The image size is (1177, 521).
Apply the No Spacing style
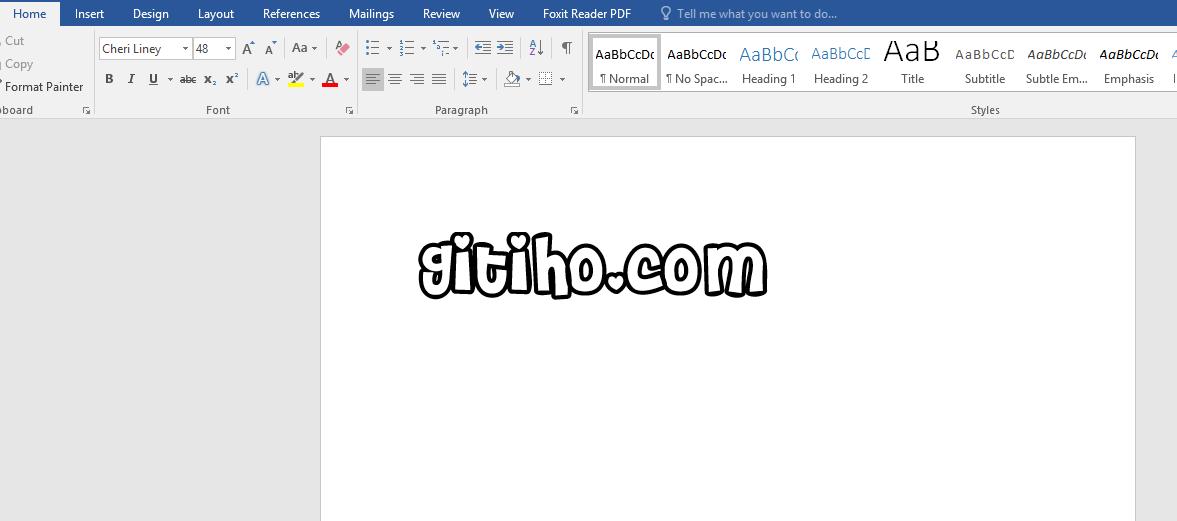click(697, 62)
